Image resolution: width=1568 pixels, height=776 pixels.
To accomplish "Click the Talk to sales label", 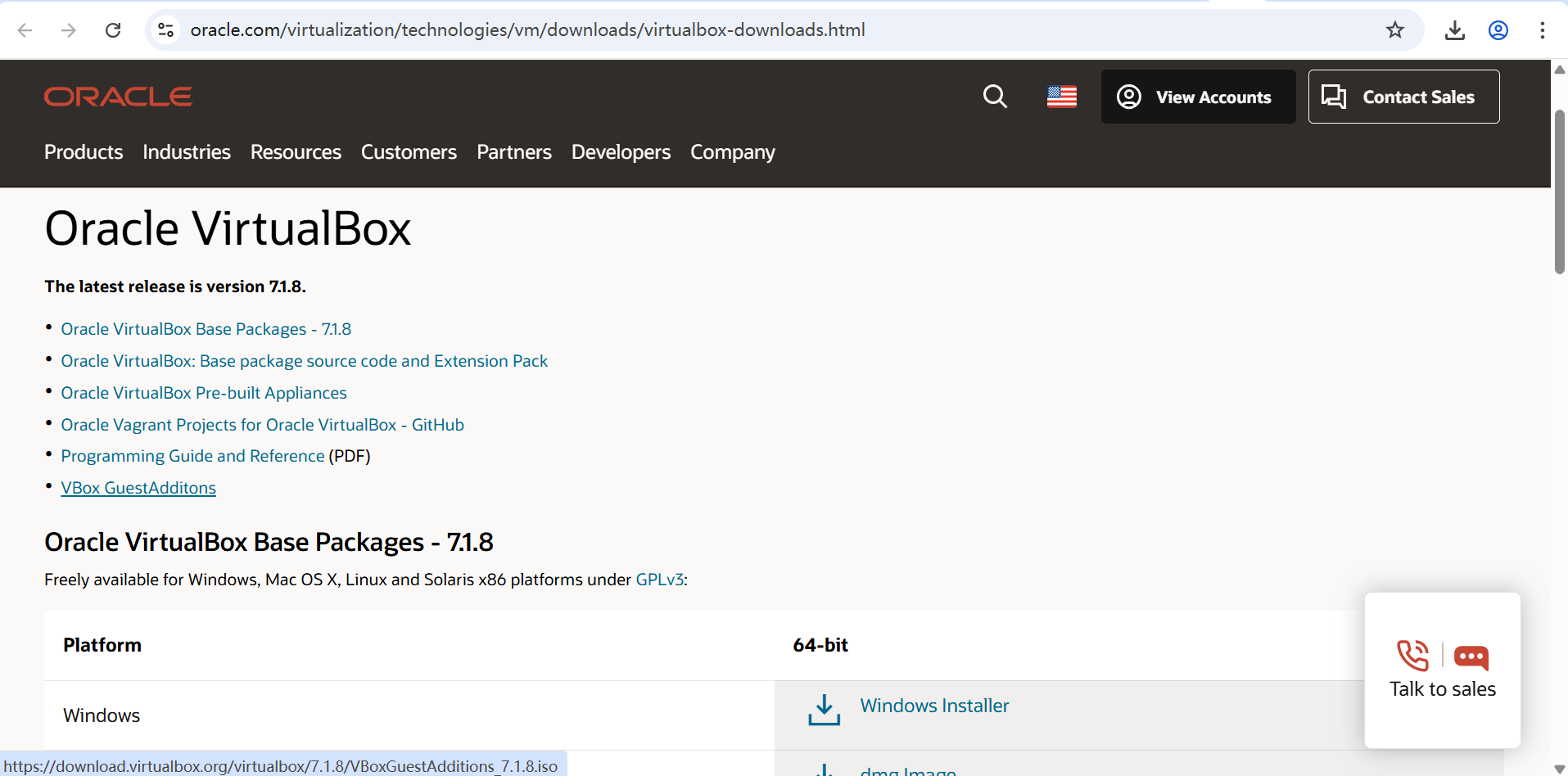I will [x=1443, y=689].
